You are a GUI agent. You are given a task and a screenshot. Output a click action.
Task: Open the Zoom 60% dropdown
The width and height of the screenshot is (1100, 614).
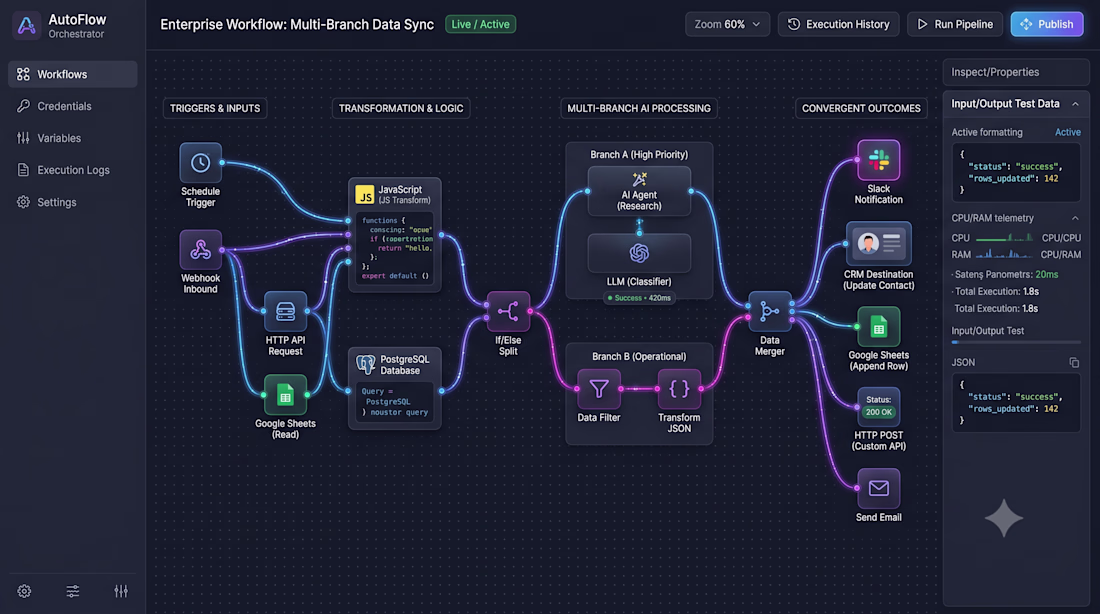(x=727, y=25)
